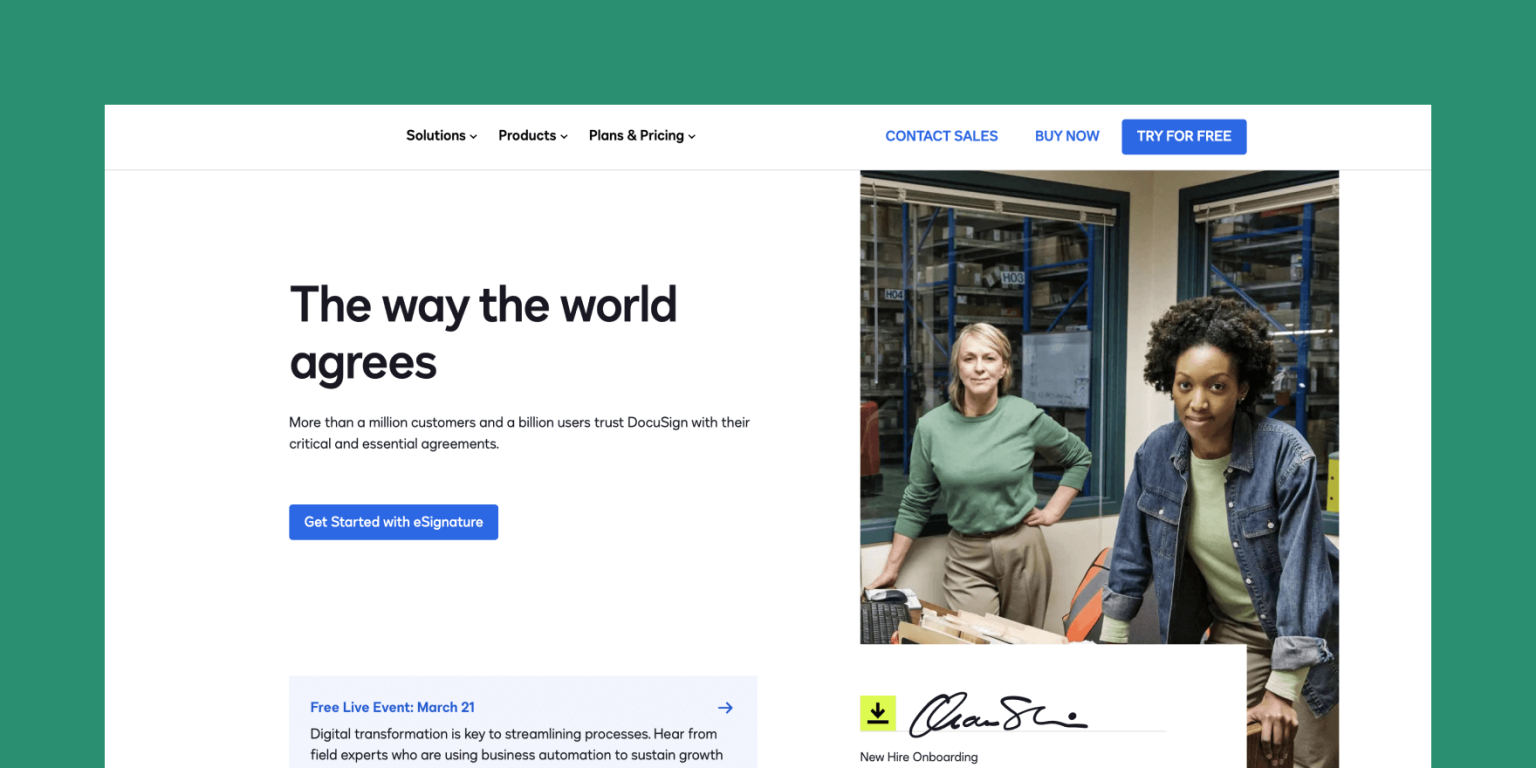Viewport: 1536px width, 768px height.
Task: Click the download icon next to the signature
Action: pos(877,713)
